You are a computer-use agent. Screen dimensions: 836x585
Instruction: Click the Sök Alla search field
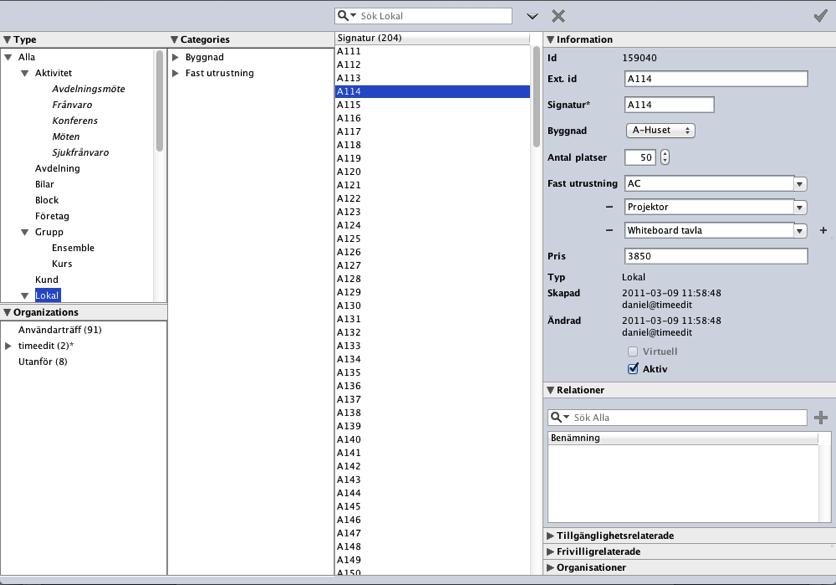(677, 417)
